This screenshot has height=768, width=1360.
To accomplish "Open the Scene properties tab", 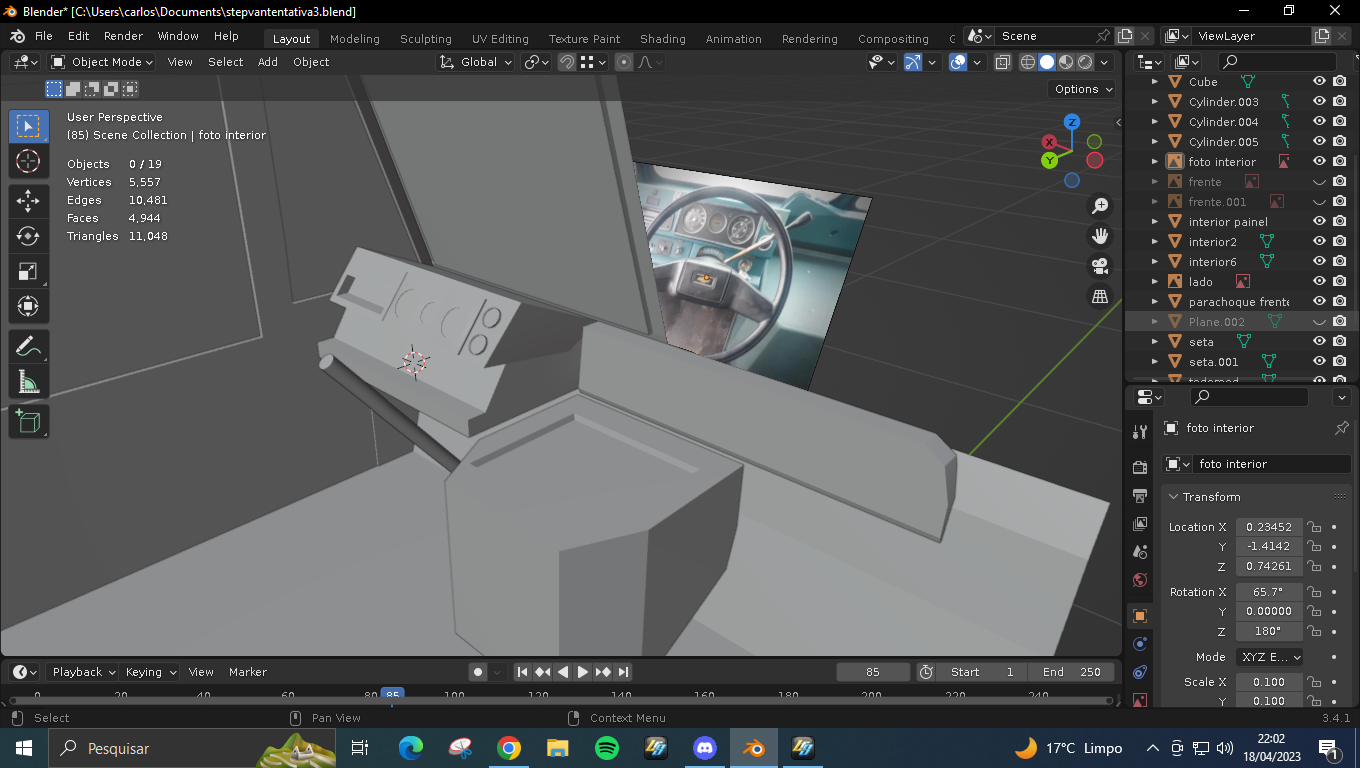I will 1140,552.
